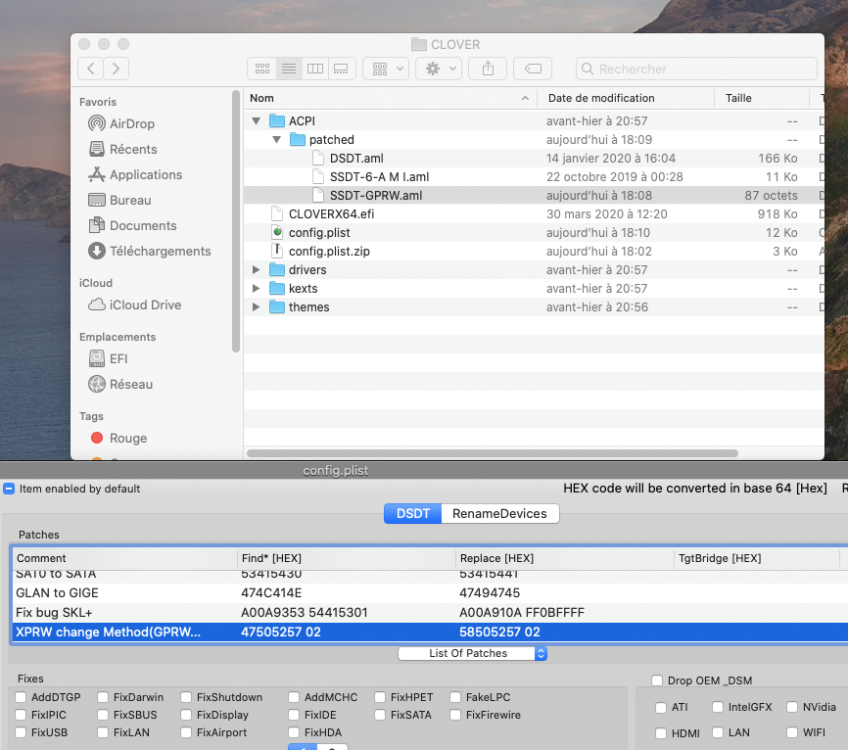Switch Finder to column view
Screen dimensions: 848x750
tap(315, 69)
